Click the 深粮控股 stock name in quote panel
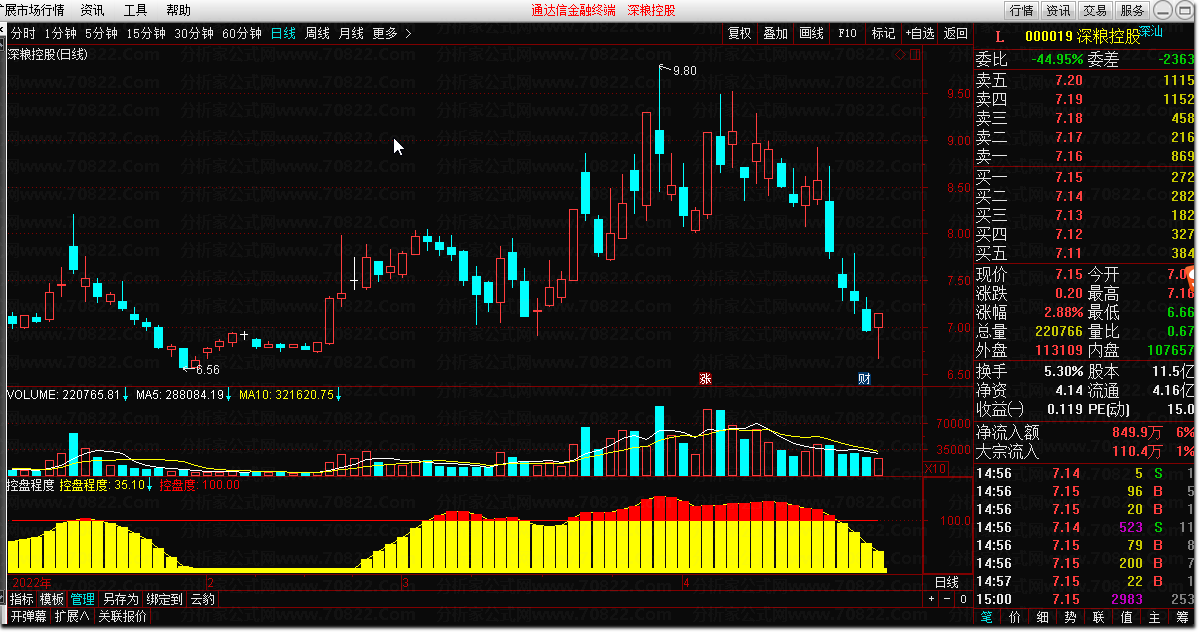The width and height of the screenshot is (1200, 632). [x=1107, y=37]
